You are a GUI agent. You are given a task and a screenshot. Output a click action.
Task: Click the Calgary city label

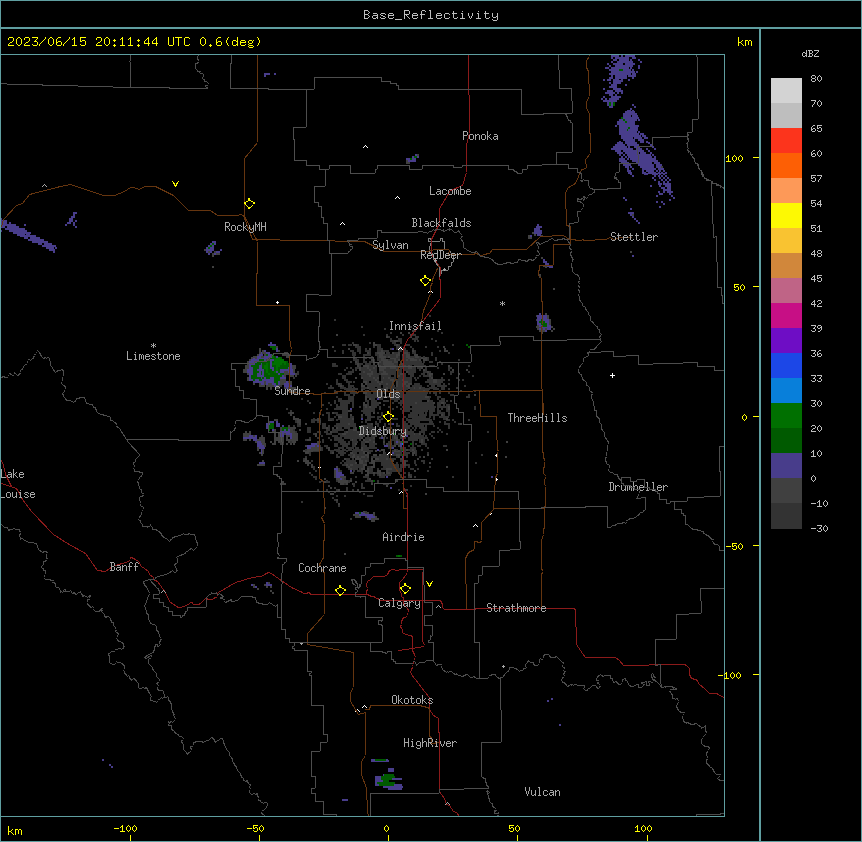(399, 603)
